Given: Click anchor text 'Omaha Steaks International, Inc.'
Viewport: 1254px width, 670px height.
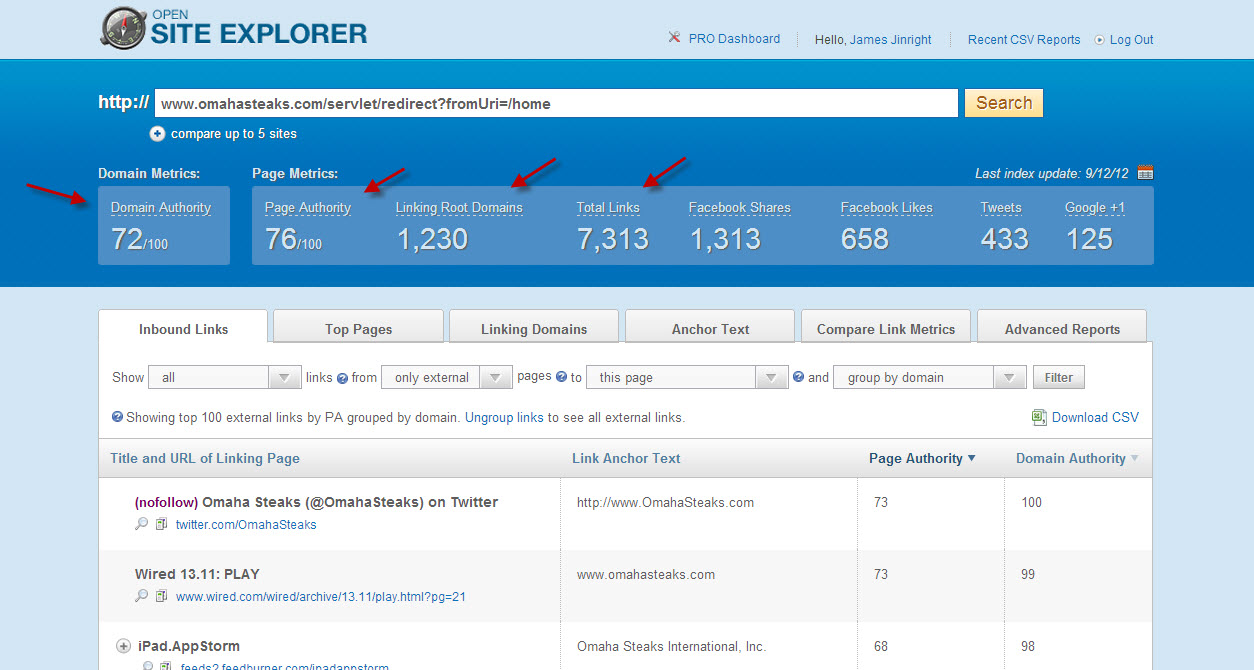Looking at the screenshot, I should [672, 646].
